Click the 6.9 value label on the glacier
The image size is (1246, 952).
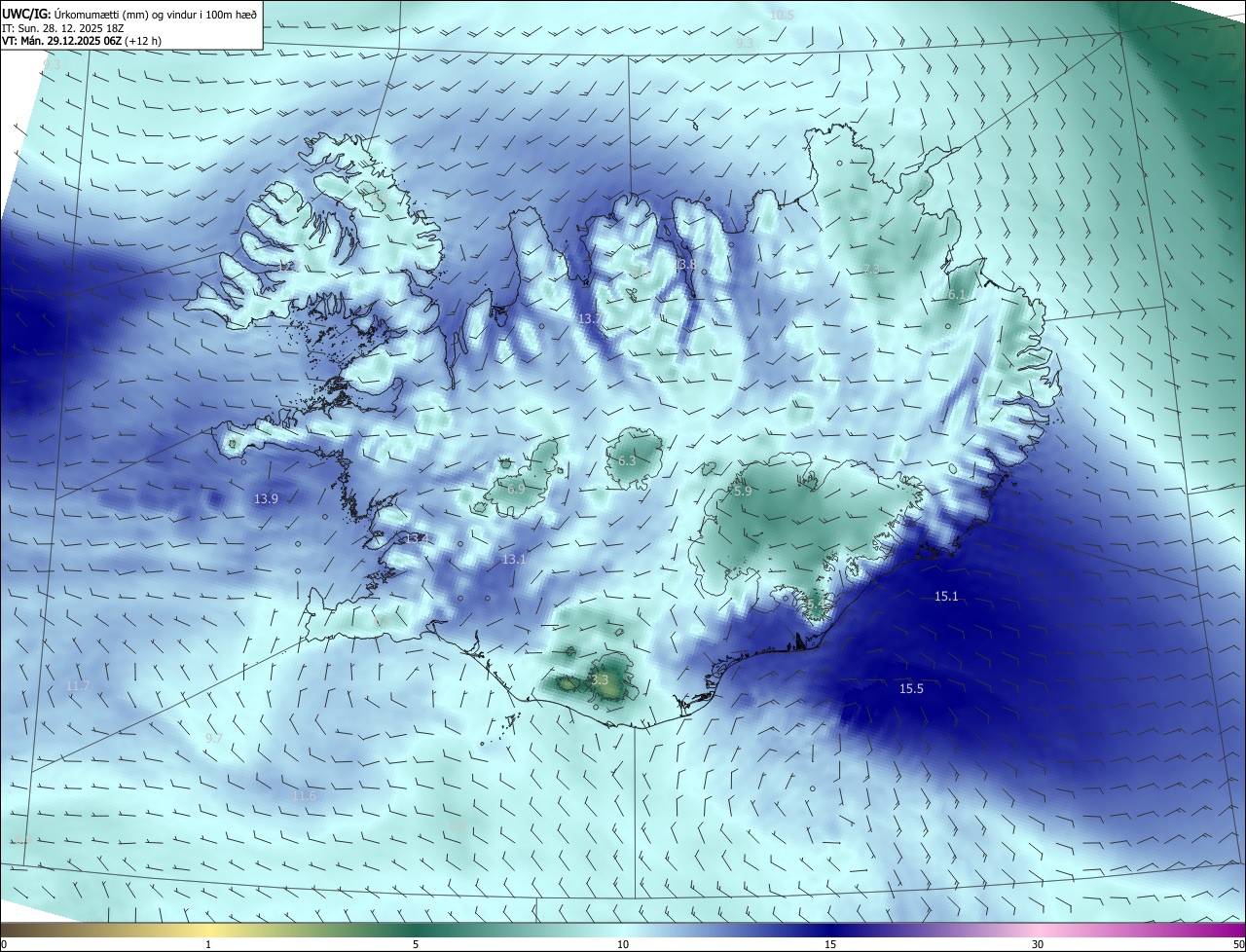(x=516, y=488)
